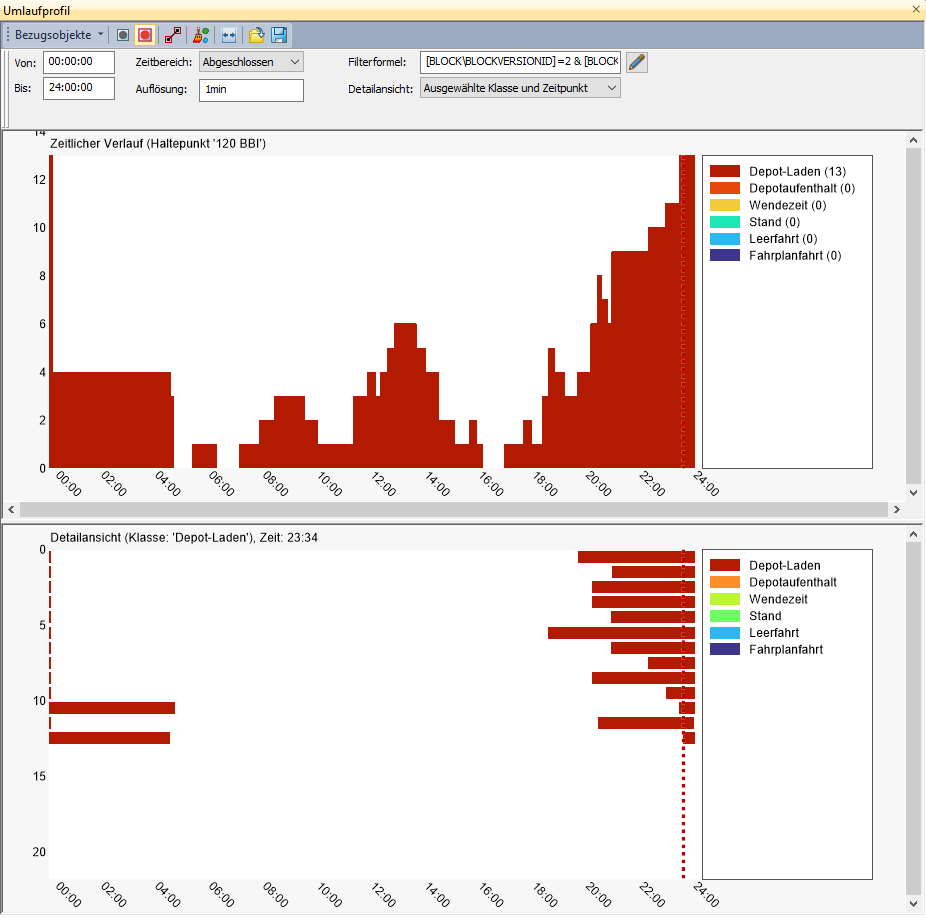Open file using the folder icon
Image resolution: width=926 pixels, height=918 pixels.
click(x=257, y=35)
